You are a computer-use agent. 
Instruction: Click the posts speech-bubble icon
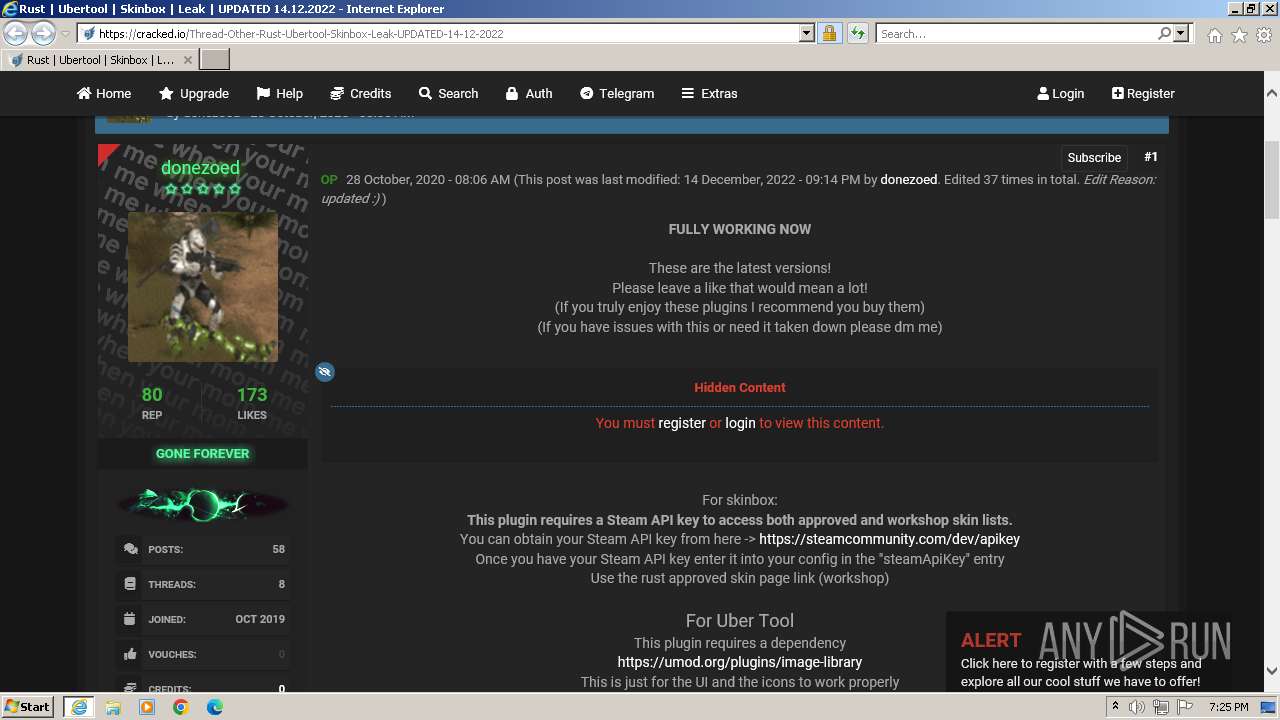click(x=130, y=549)
